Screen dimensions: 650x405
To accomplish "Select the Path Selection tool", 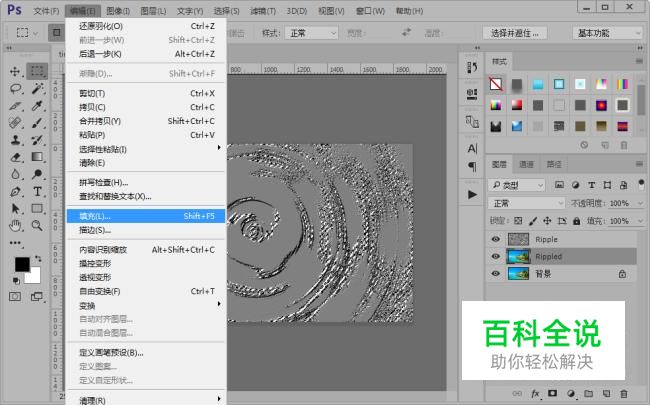I will coord(15,209).
